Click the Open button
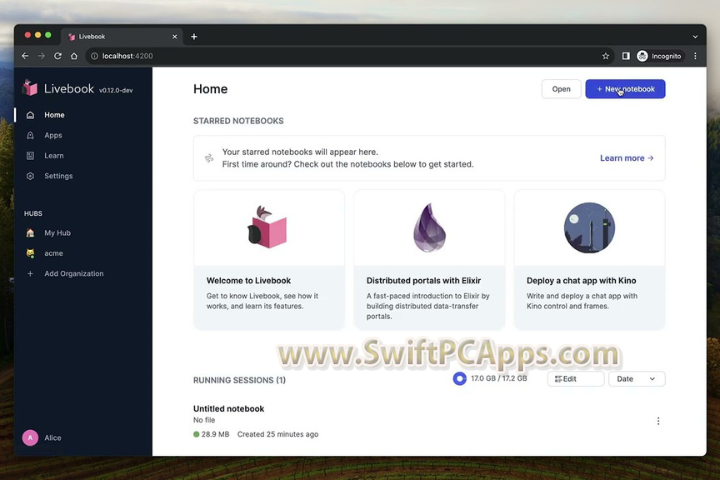This screenshot has height=480, width=720. (561, 89)
